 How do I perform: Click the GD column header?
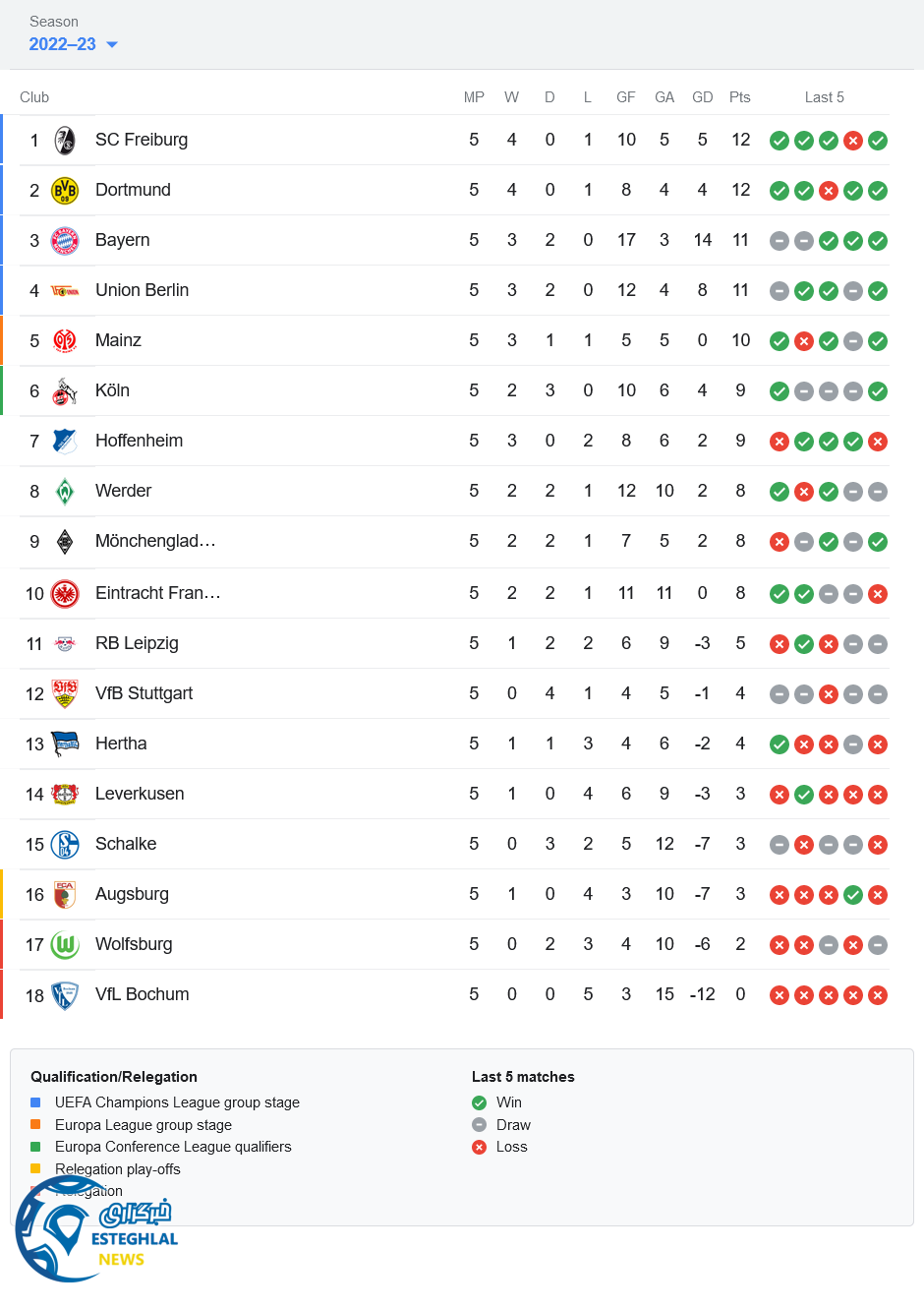tap(702, 97)
